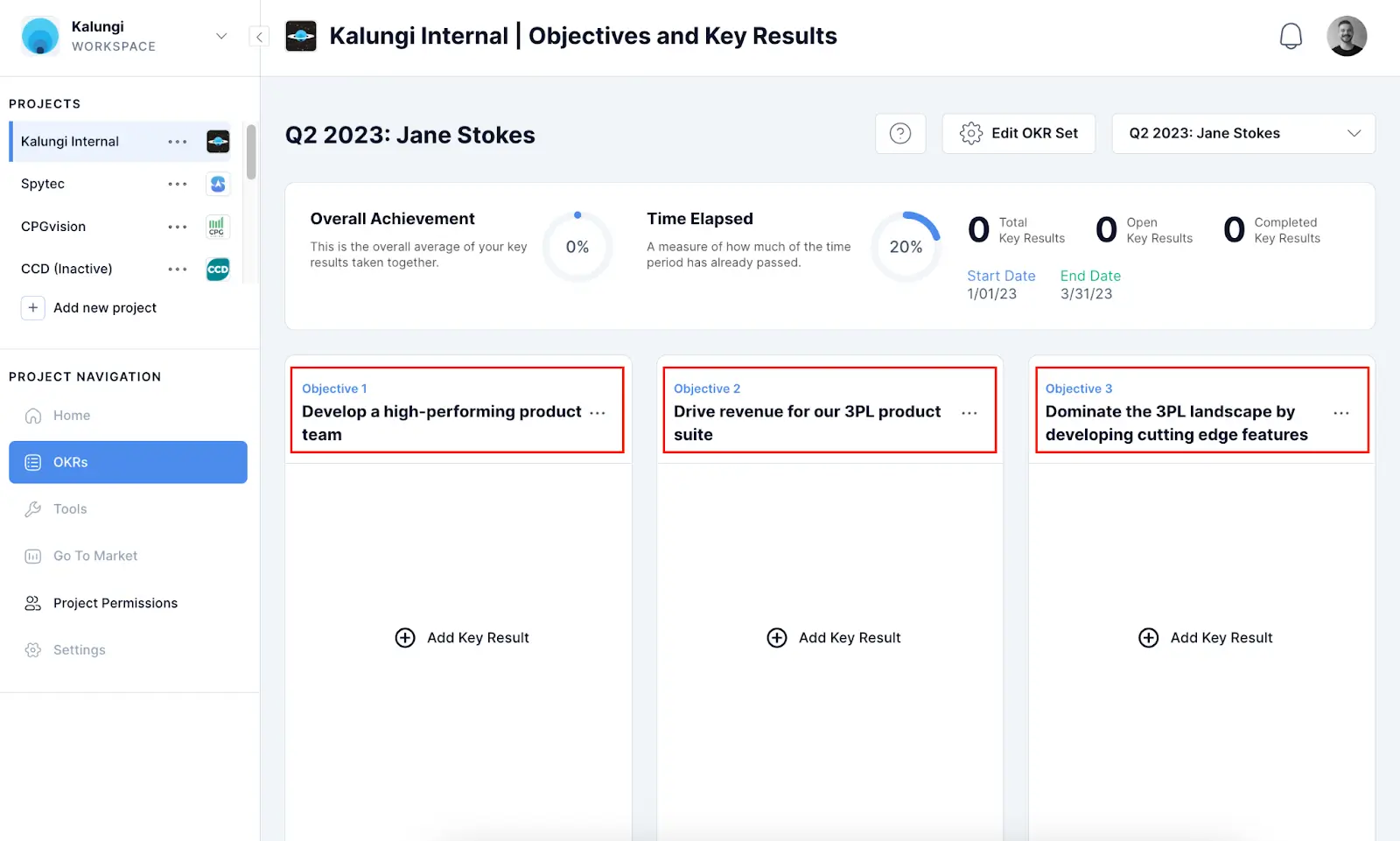Click the CCD project logo icon

click(x=218, y=269)
